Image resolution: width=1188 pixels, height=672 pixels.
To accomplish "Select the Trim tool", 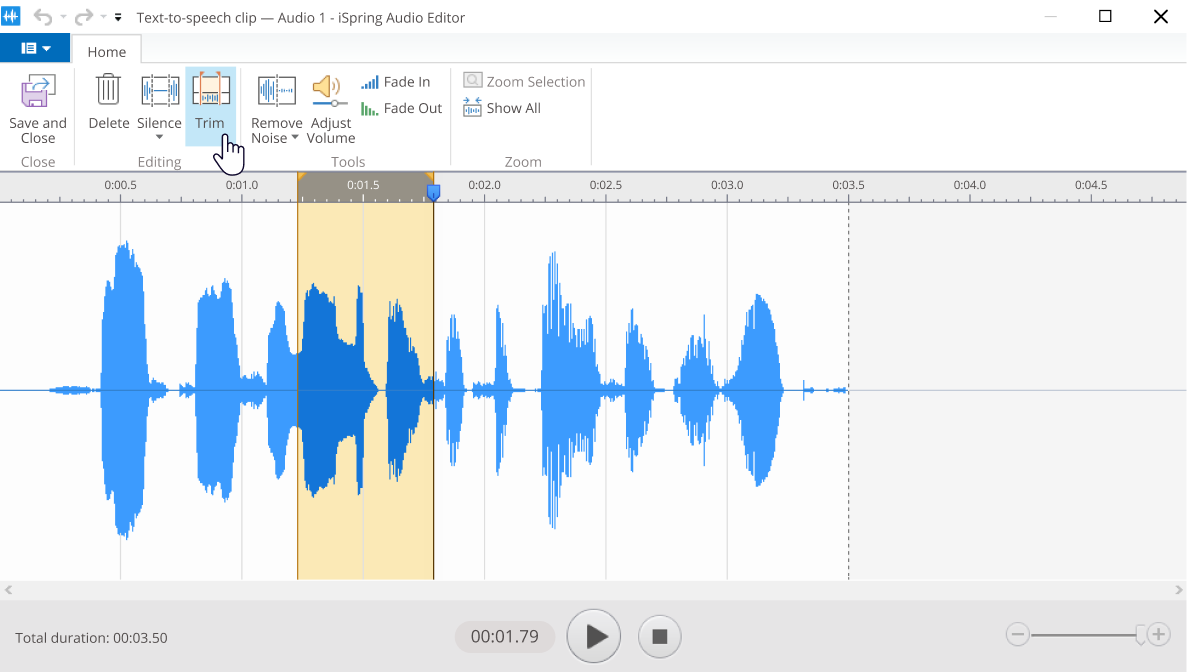I will [210, 105].
